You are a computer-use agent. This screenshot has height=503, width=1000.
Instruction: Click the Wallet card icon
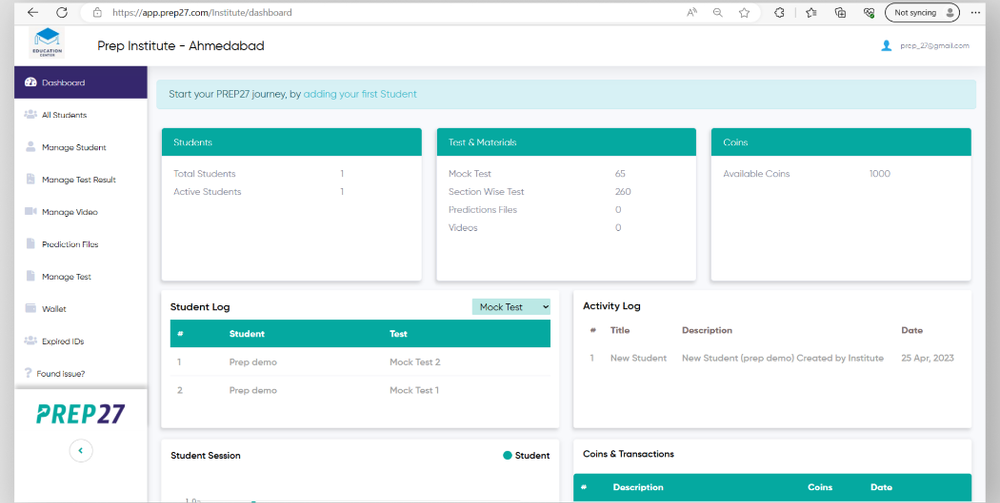[30, 309]
